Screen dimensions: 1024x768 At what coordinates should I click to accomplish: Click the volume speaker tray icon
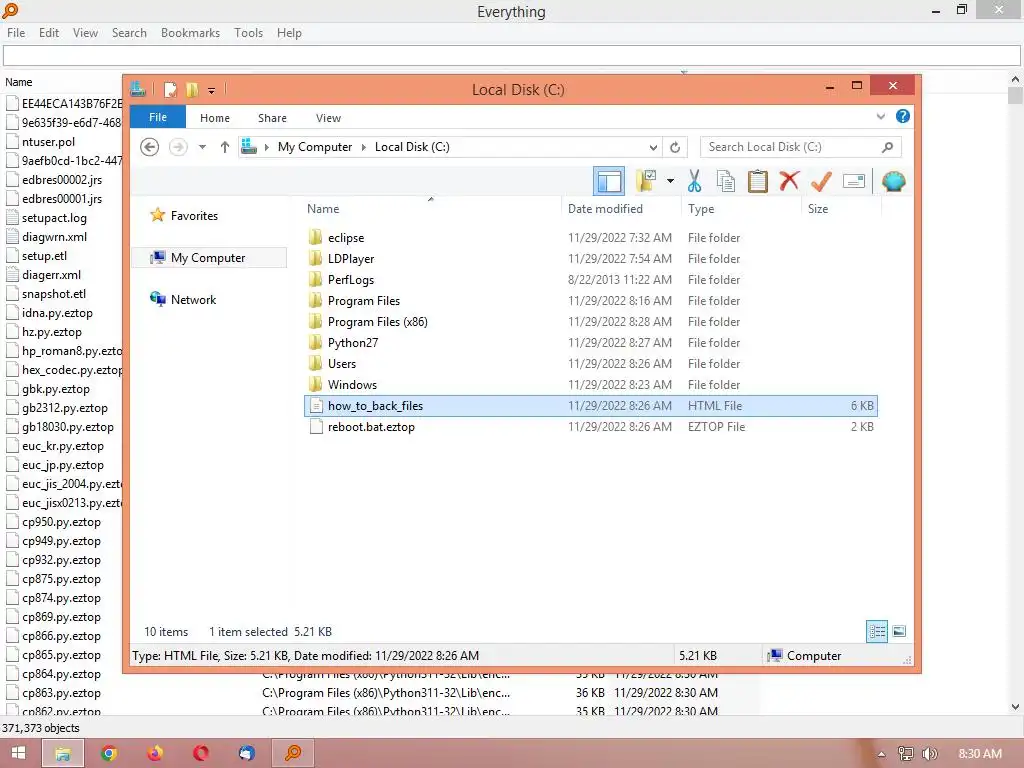pyautogui.click(x=929, y=754)
